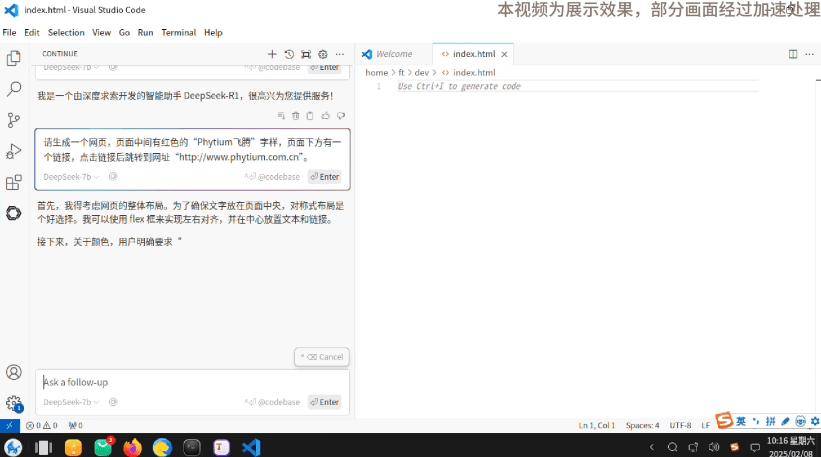Toggle Sogou input to English/Chinese mode
Image resolution: width=821 pixels, height=457 pixels.
pyautogui.click(x=741, y=421)
